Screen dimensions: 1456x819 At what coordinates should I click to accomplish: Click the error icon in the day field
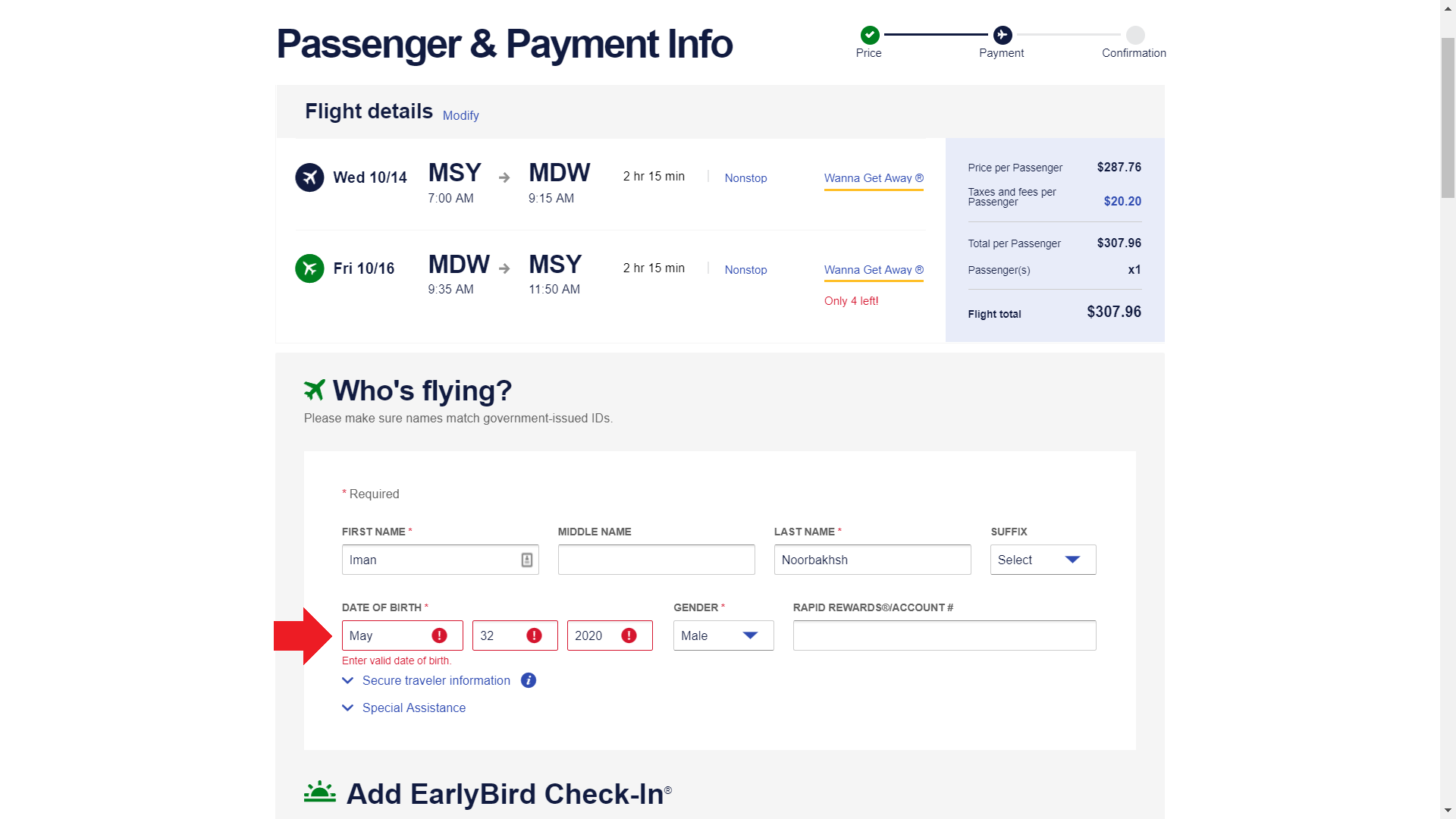pos(534,635)
